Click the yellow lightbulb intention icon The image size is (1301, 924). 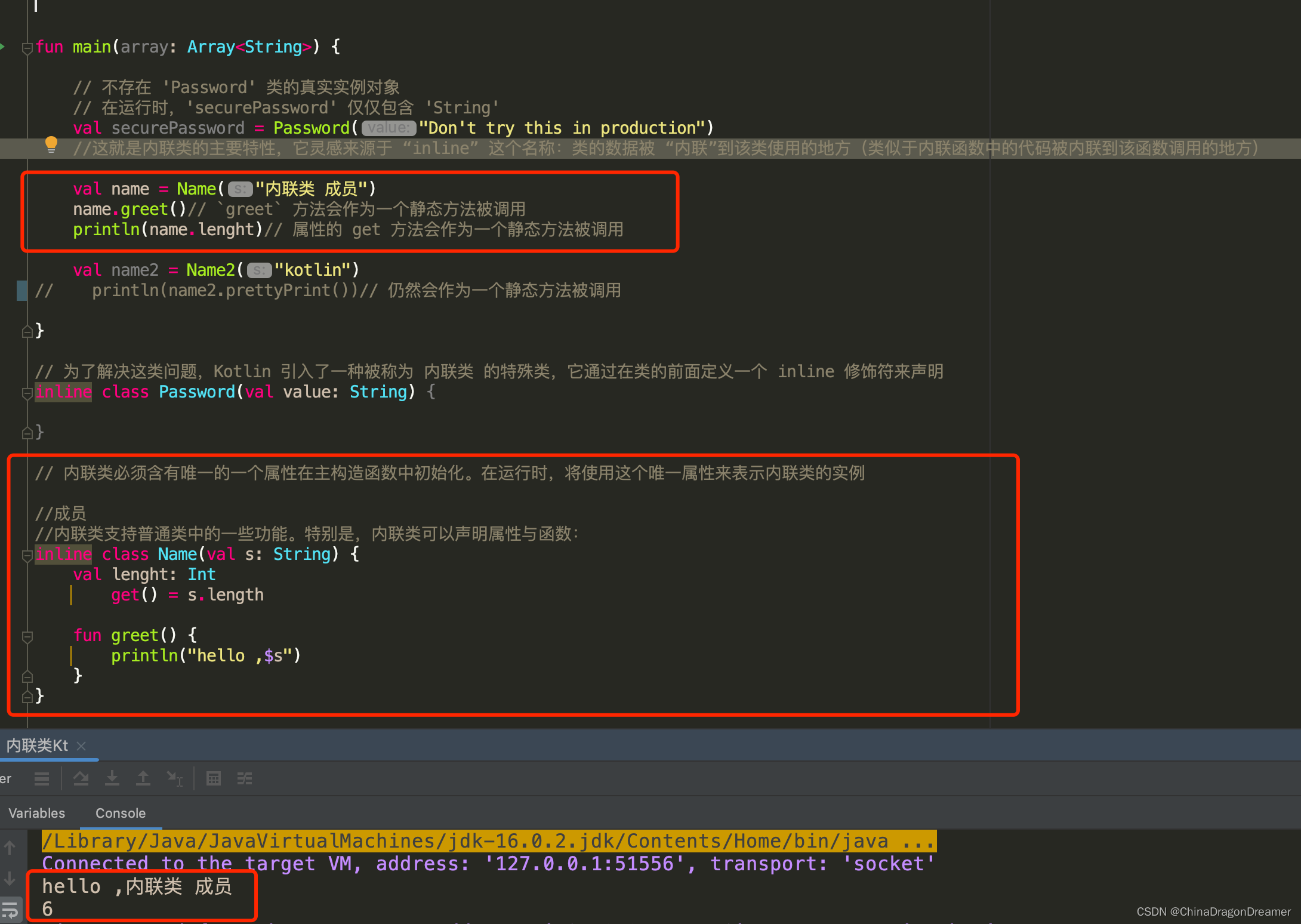point(51,145)
